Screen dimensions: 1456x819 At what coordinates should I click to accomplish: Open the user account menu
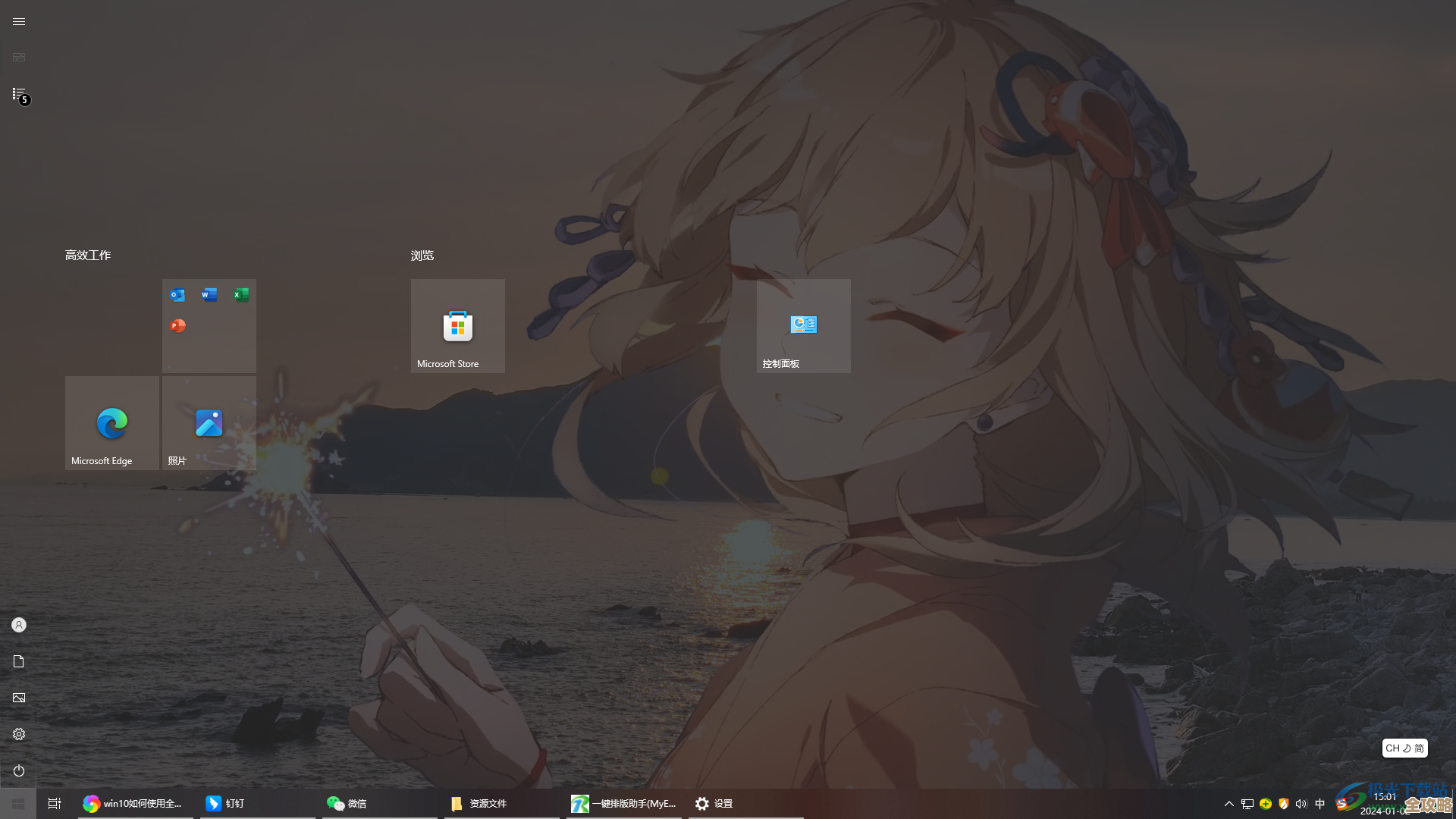click(19, 625)
